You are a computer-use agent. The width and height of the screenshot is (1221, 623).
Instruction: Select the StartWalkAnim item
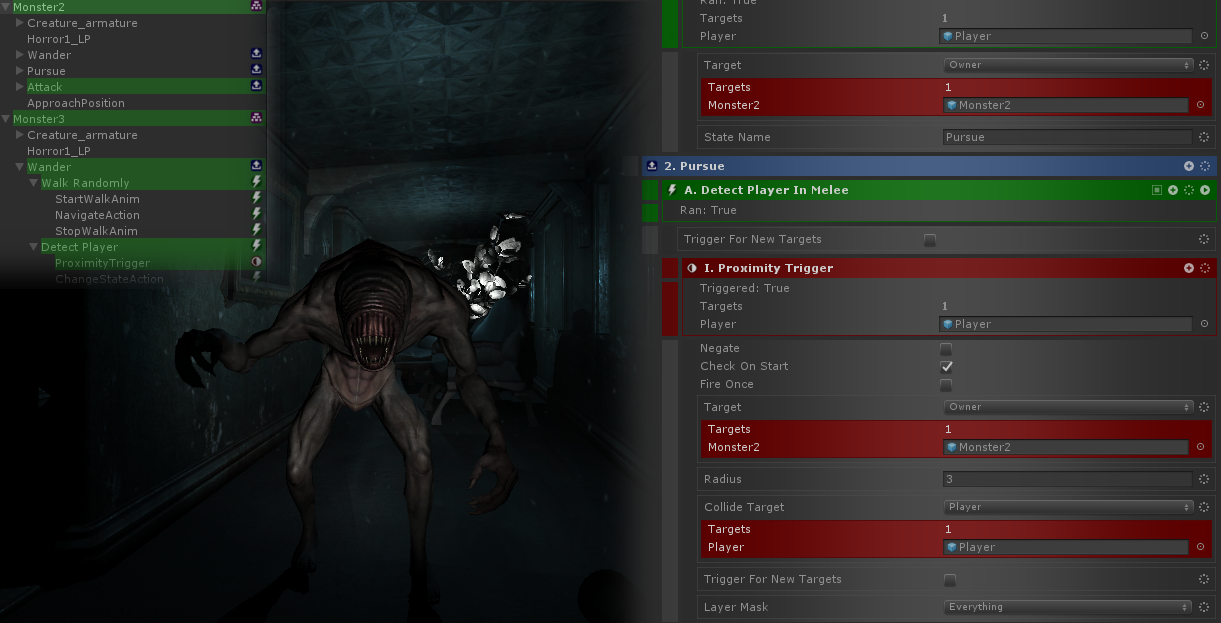click(x=97, y=199)
